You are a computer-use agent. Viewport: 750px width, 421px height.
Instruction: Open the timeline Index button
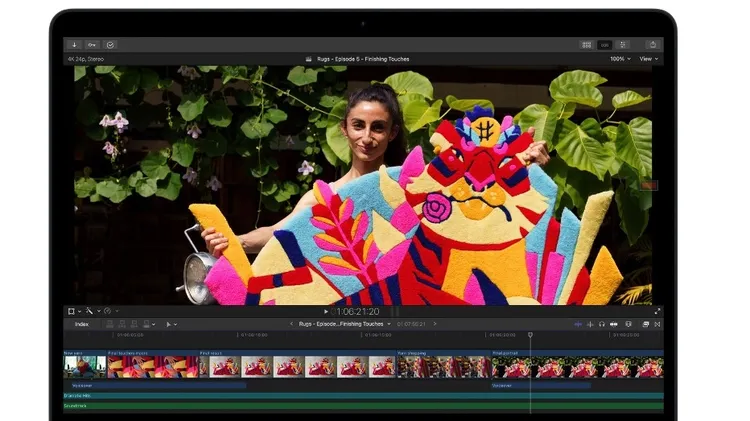pyautogui.click(x=82, y=324)
